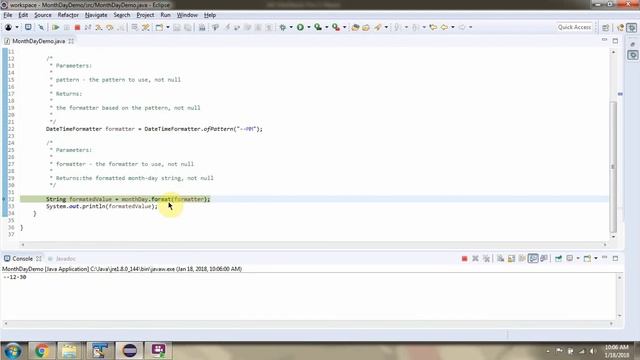
Task: Click the Debug bug icon in toolbar
Action: tap(282, 27)
